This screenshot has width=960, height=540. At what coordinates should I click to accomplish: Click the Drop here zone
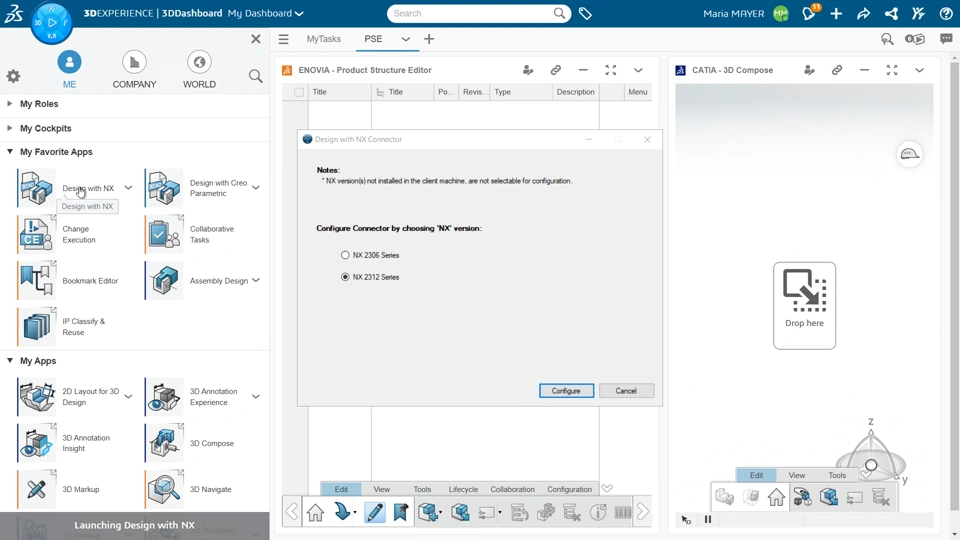tap(804, 306)
